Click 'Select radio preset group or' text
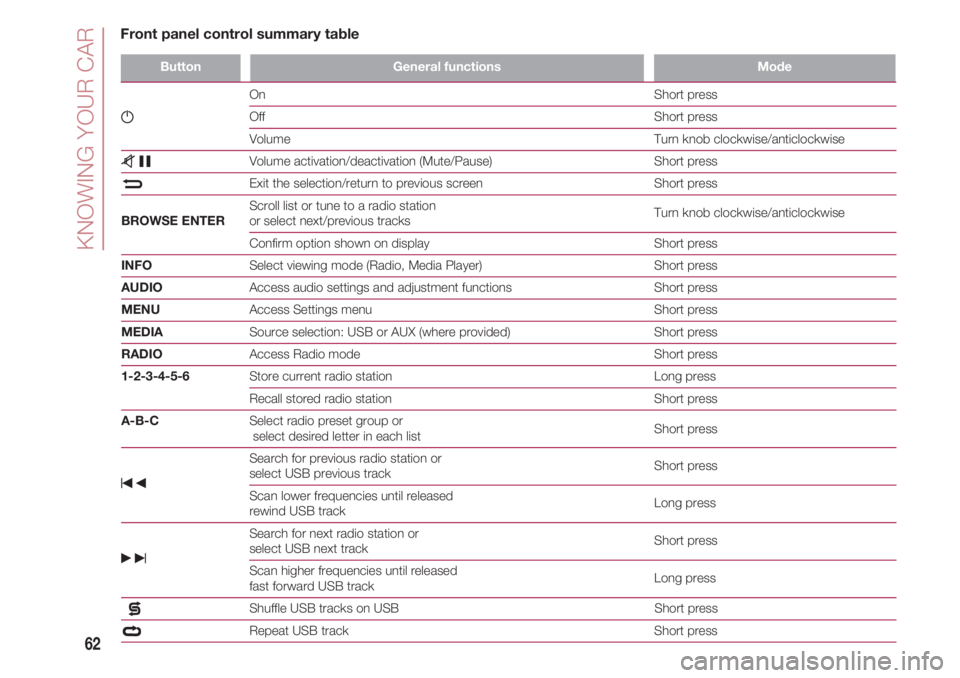Viewport: 960px width, 678px height. [326, 421]
